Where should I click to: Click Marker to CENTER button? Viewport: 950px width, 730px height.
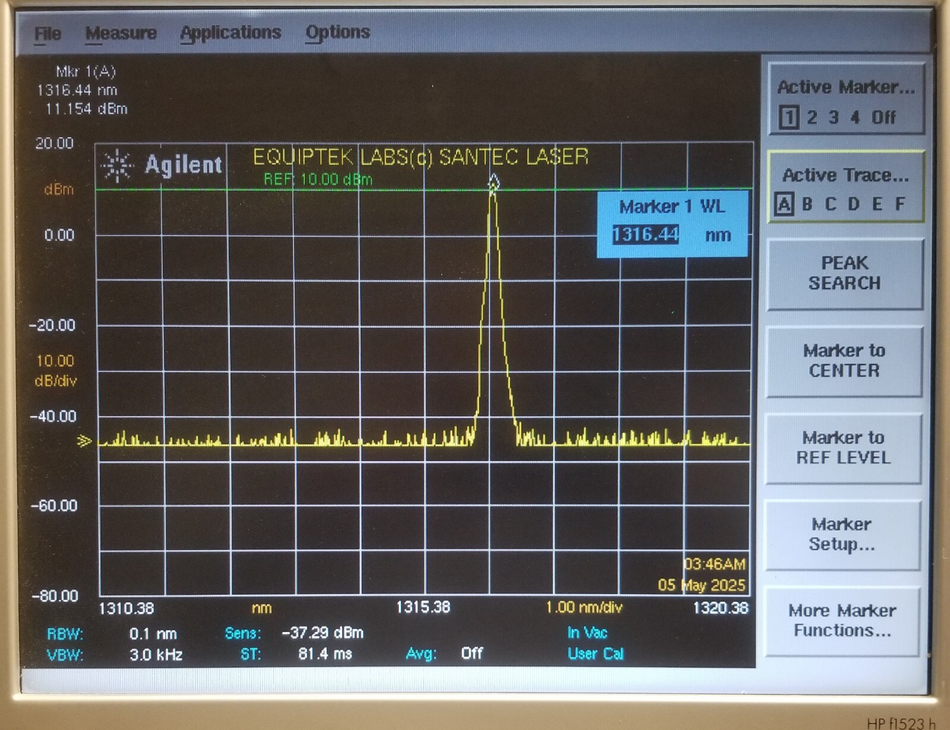click(844, 360)
